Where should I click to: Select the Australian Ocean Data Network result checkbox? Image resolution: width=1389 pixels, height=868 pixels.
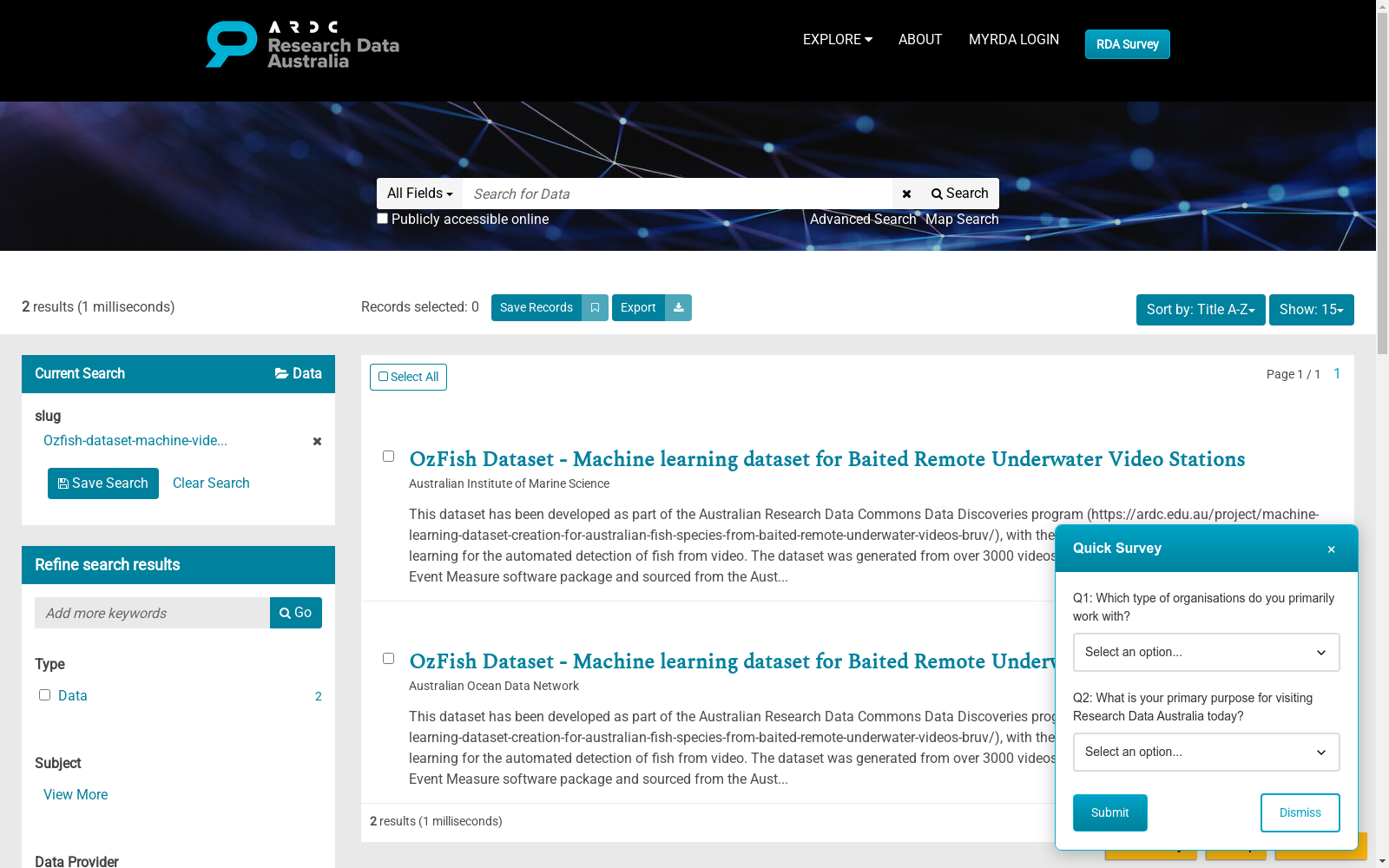388,659
